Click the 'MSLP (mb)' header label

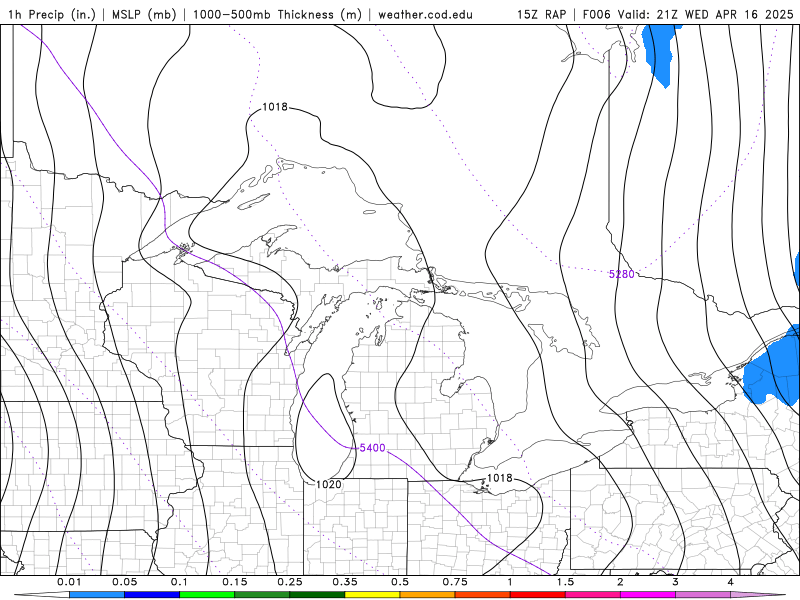click(x=144, y=14)
